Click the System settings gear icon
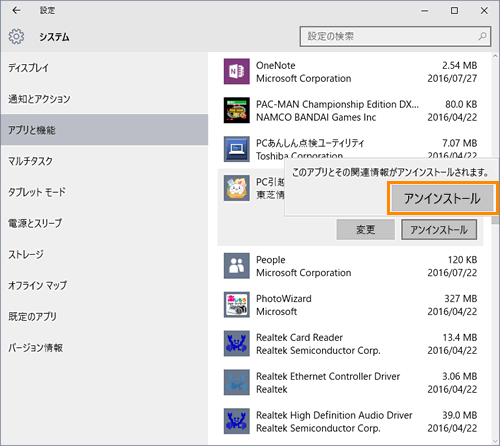Image resolution: width=500 pixels, height=446 pixels. 16,37
